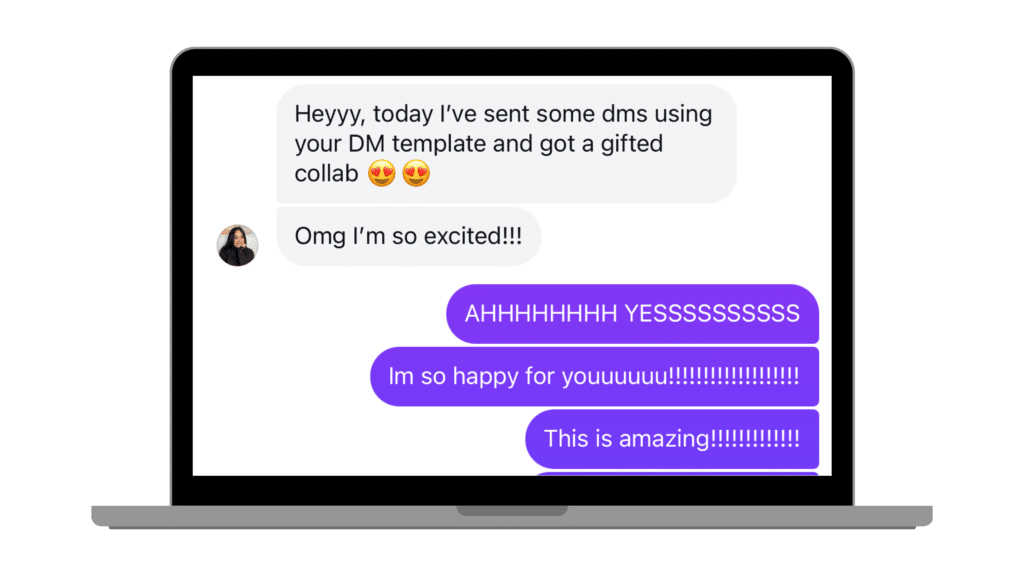Viewport: 1024px width, 576px height.
Task: Click the words 'DM template' in gray message
Action: pos(417,144)
